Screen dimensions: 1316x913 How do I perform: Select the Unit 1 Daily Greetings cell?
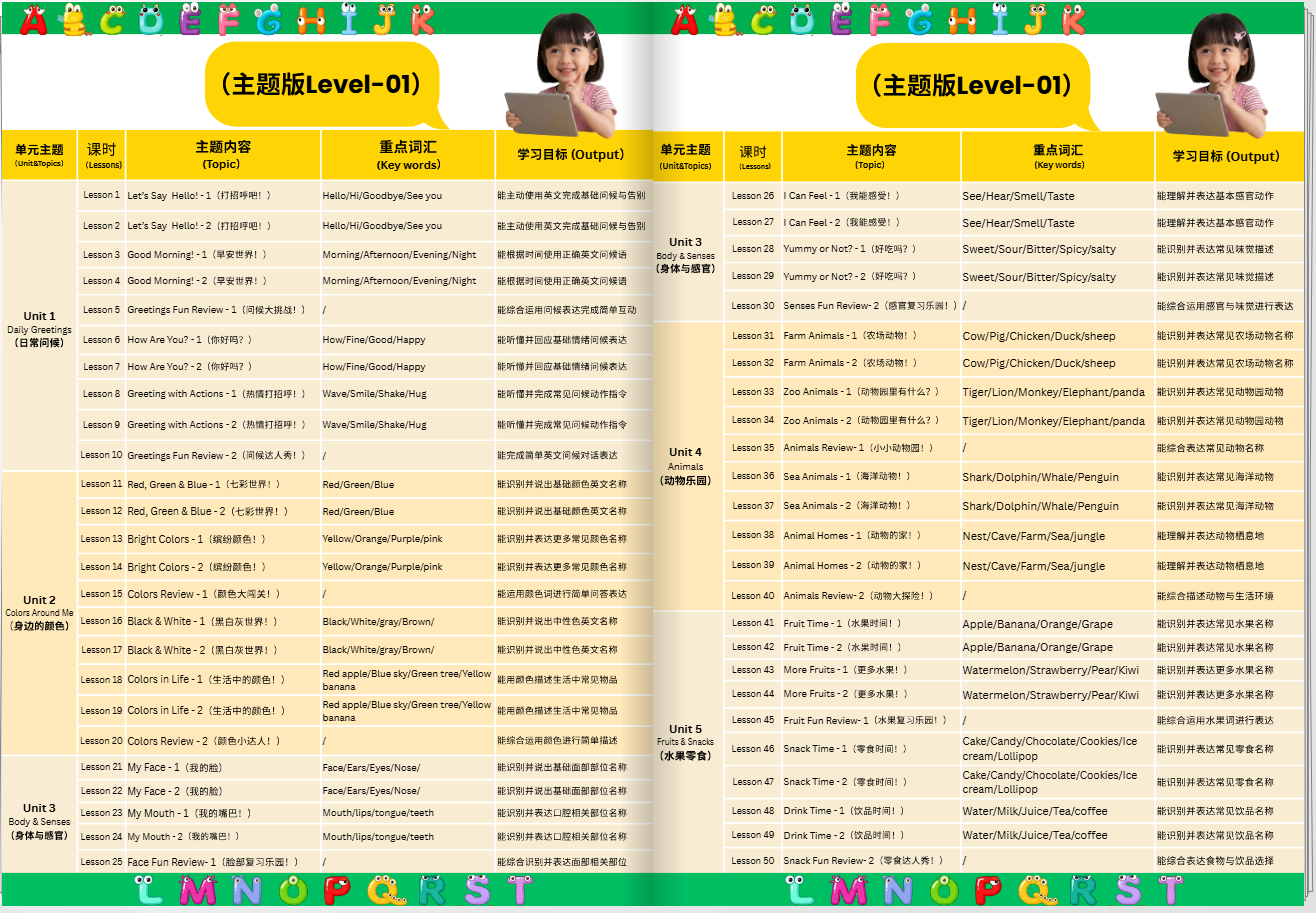coord(40,328)
